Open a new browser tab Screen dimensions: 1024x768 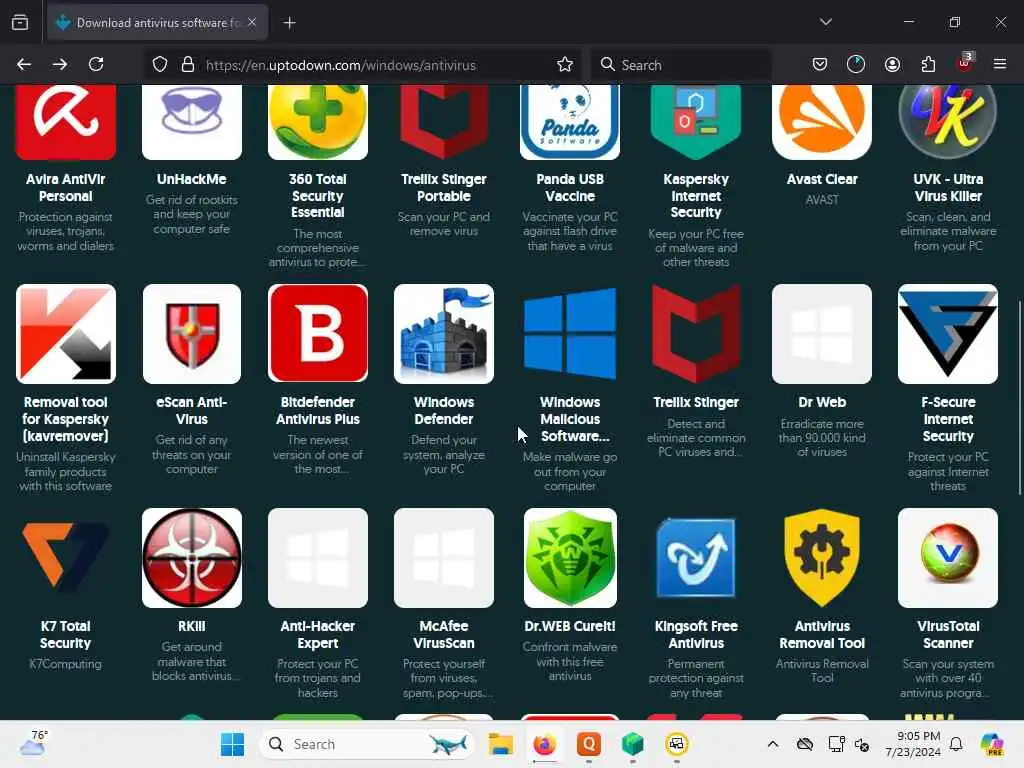coord(289,23)
